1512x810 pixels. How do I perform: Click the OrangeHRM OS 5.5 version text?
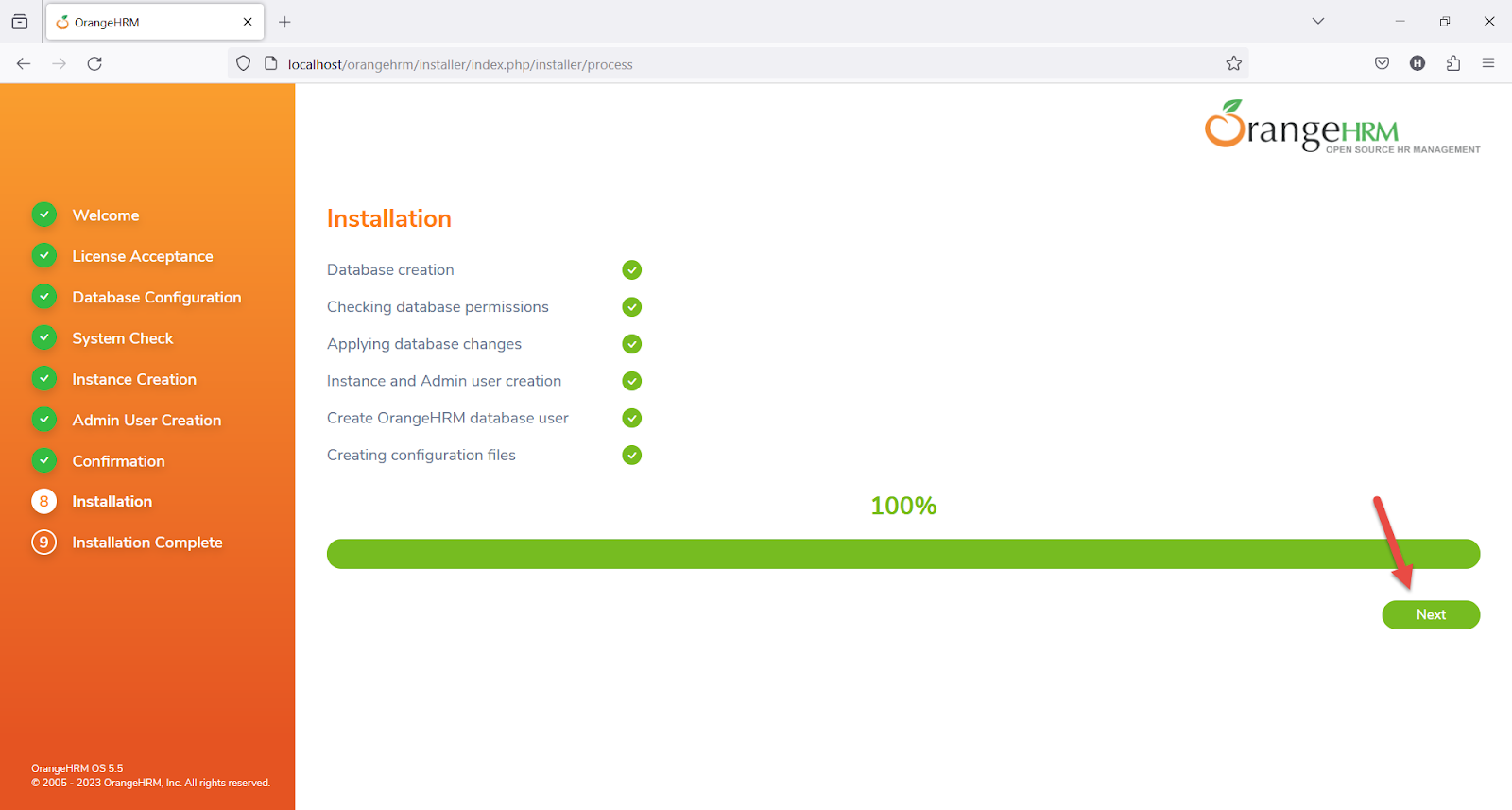77,768
